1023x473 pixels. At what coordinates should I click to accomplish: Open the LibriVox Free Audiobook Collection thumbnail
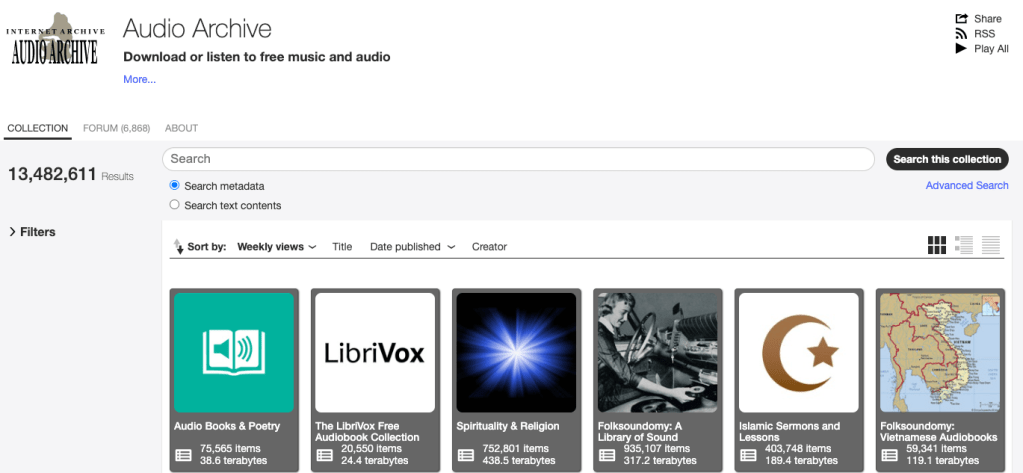pos(375,353)
